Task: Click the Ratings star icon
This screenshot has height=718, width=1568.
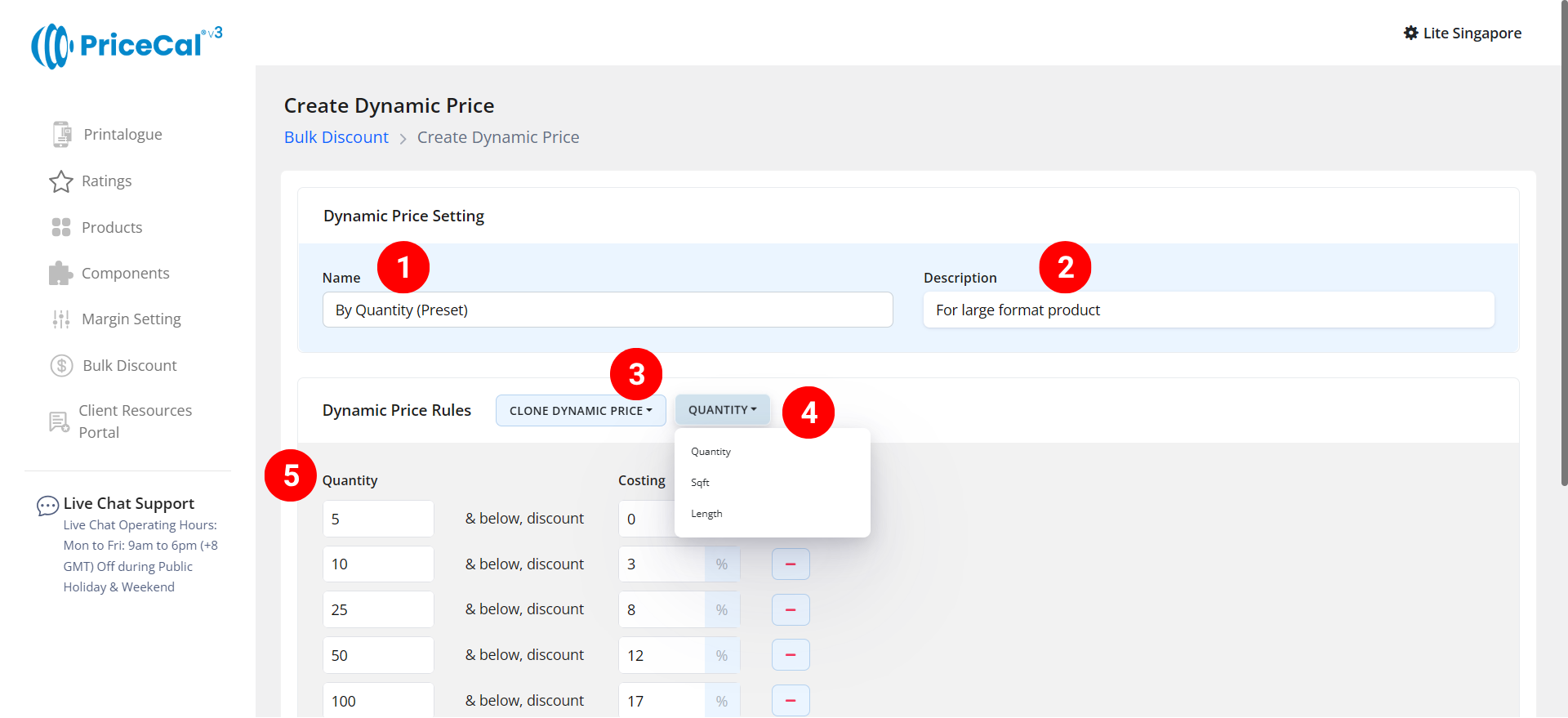Action: [61, 181]
